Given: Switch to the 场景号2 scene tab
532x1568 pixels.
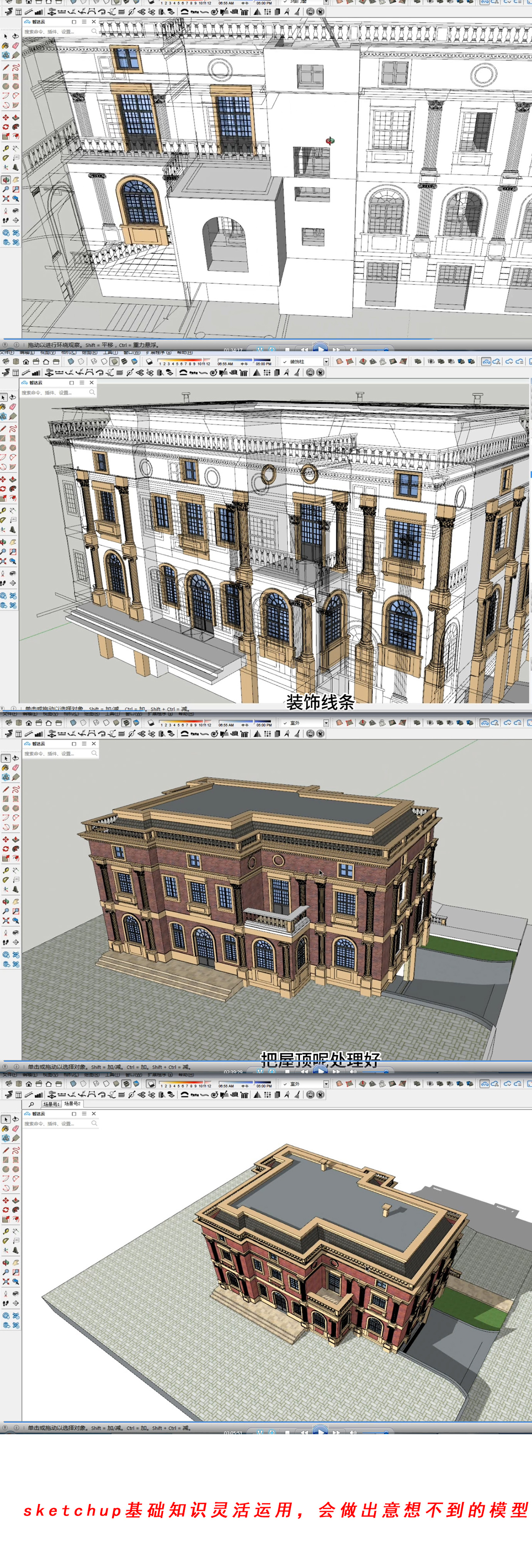Looking at the screenshot, I should click(x=72, y=1104).
